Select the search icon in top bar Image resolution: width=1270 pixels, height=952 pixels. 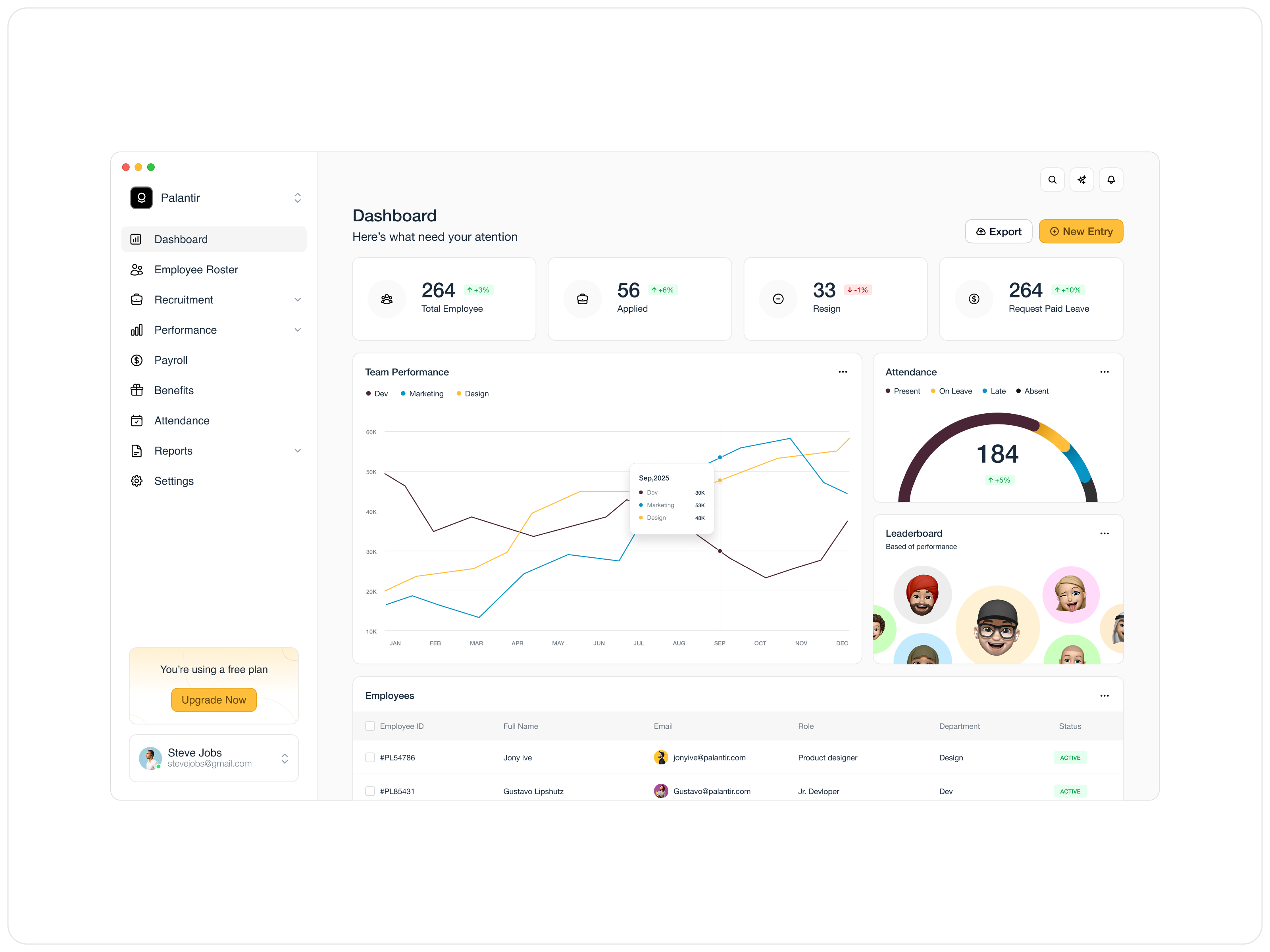pyautogui.click(x=1053, y=180)
